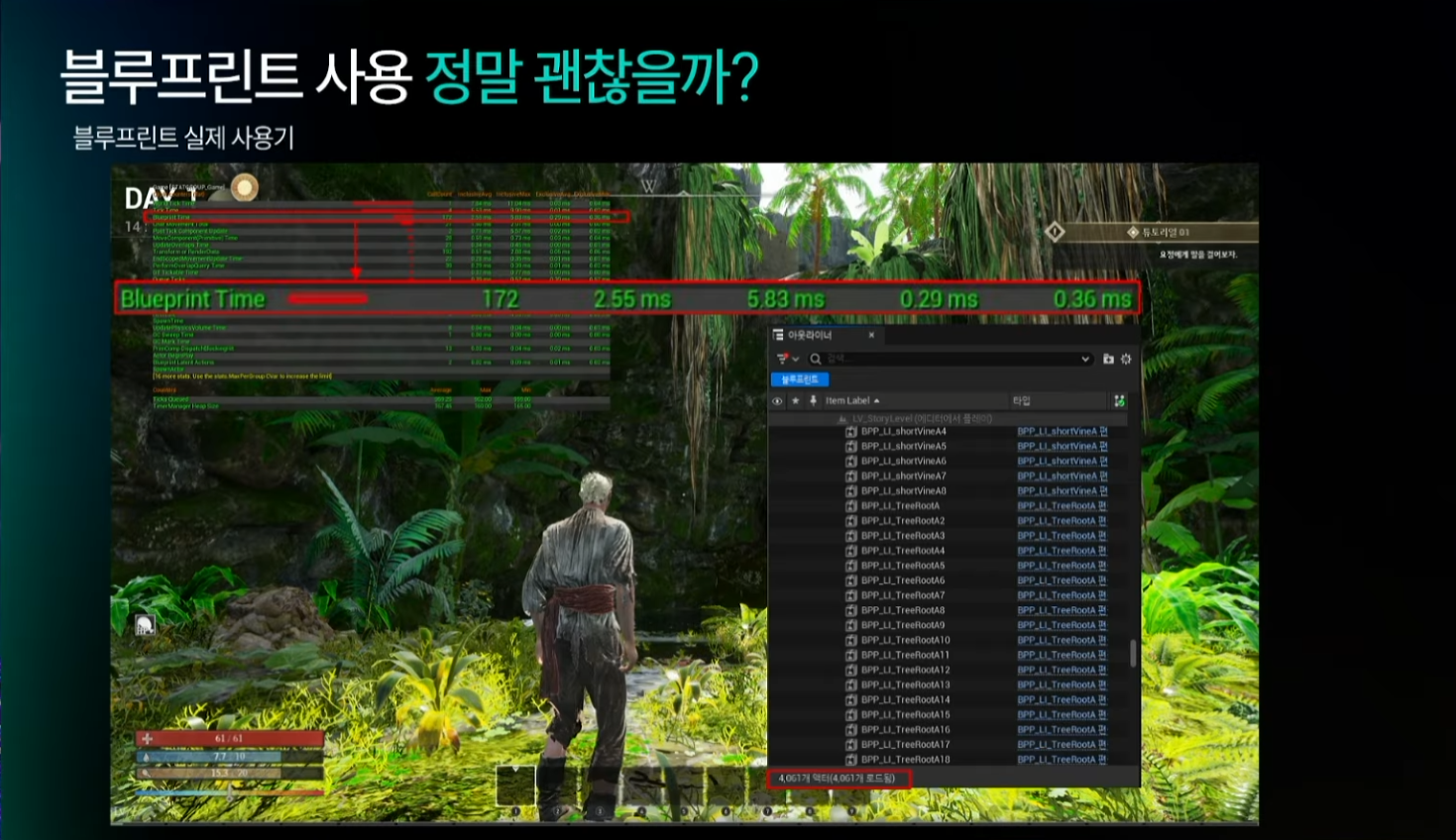Screen dimensions: 1456x840
Task: Click the actor icon beside BPP_LI_TreeRootA2
Action: click(850, 521)
